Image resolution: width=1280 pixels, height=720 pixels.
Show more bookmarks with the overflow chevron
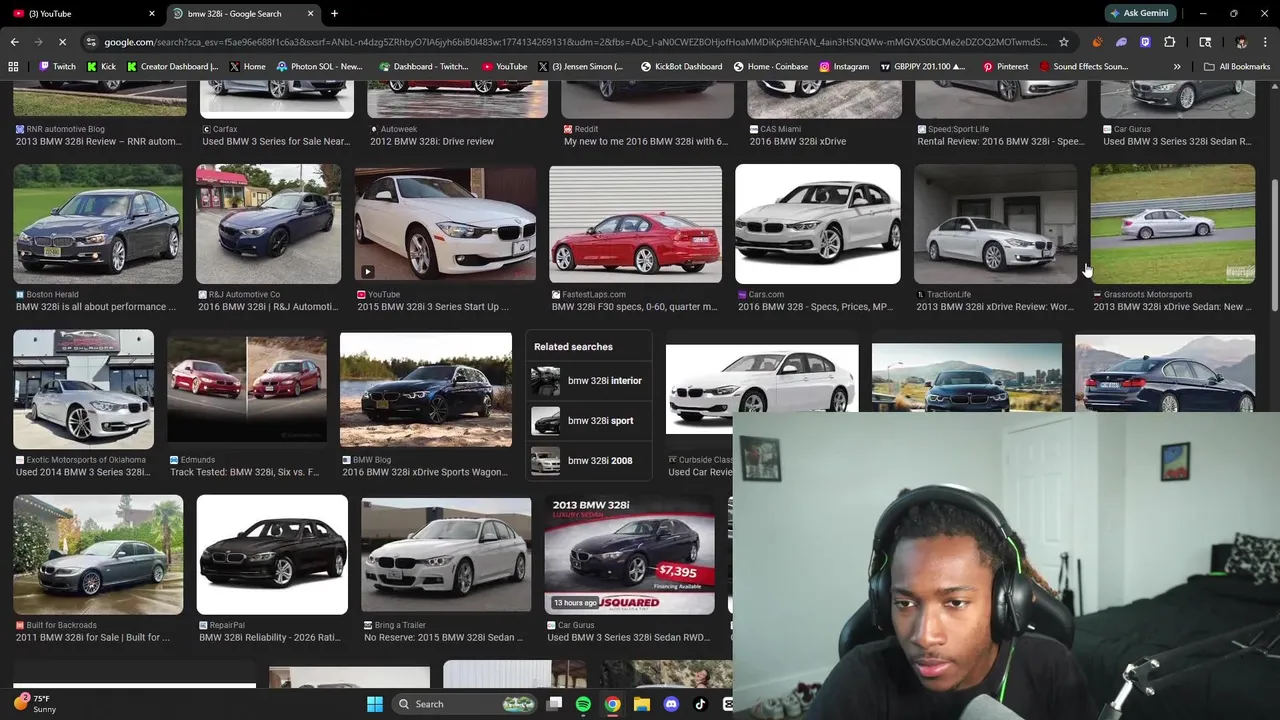click(x=1177, y=67)
